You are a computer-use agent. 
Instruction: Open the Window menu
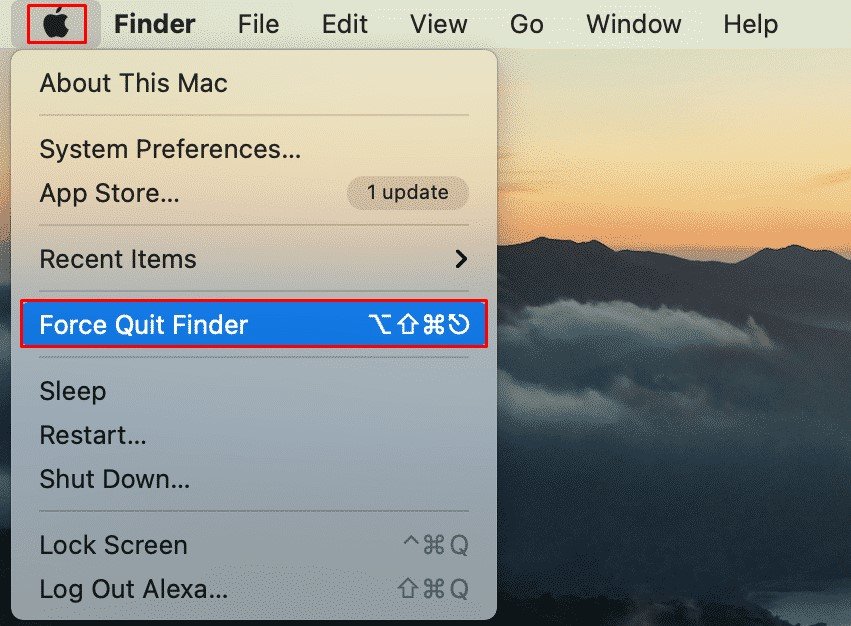click(x=633, y=24)
